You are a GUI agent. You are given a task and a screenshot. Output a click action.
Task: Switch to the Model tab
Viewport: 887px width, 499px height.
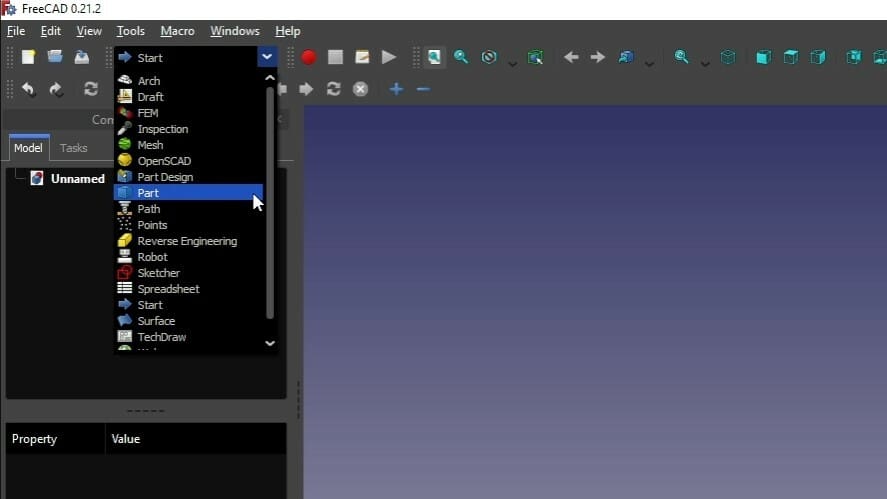pyautogui.click(x=28, y=148)
